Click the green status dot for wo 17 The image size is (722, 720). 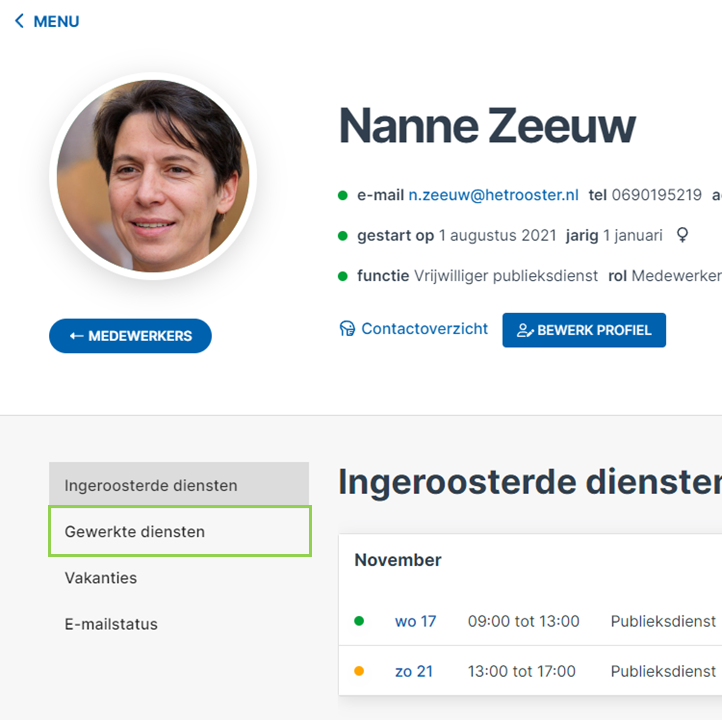[x=359, y=621]
